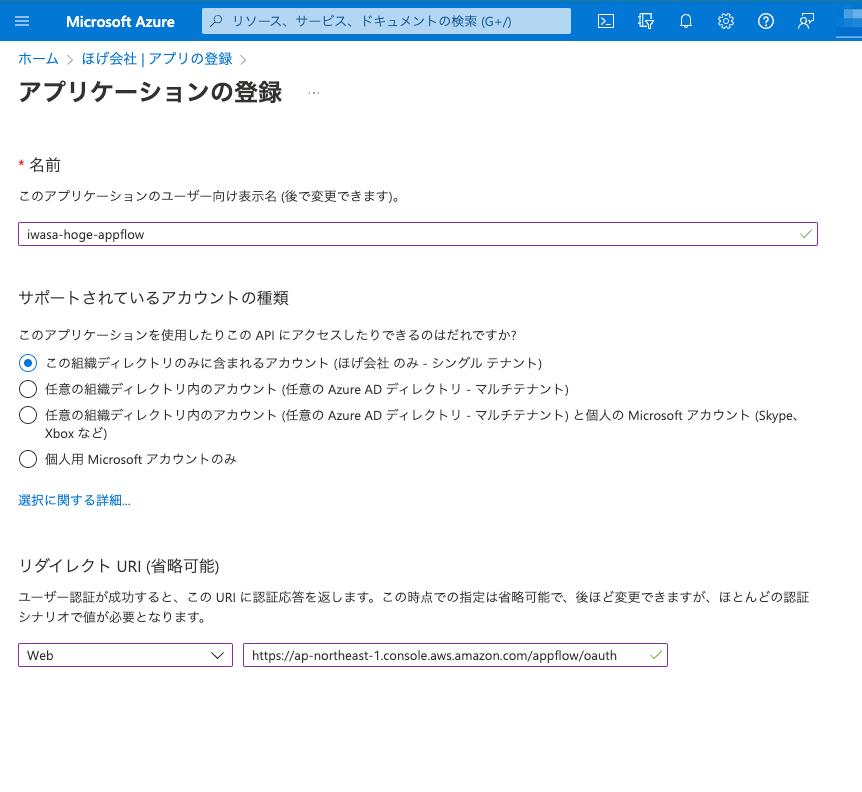Viewport: 862px width, 792px height.
Task: Select the single tenant account option
Action: coord(27,363)
